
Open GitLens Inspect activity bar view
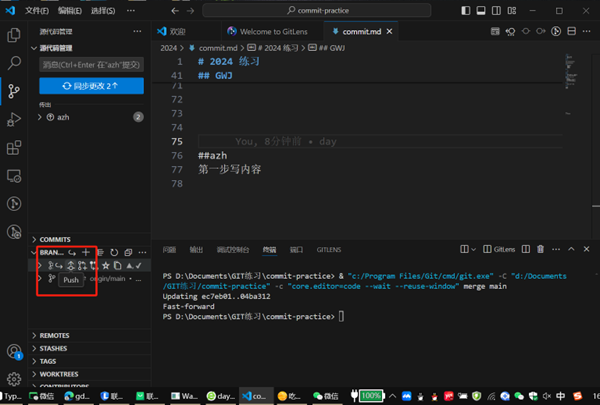(x=14, y=232)
